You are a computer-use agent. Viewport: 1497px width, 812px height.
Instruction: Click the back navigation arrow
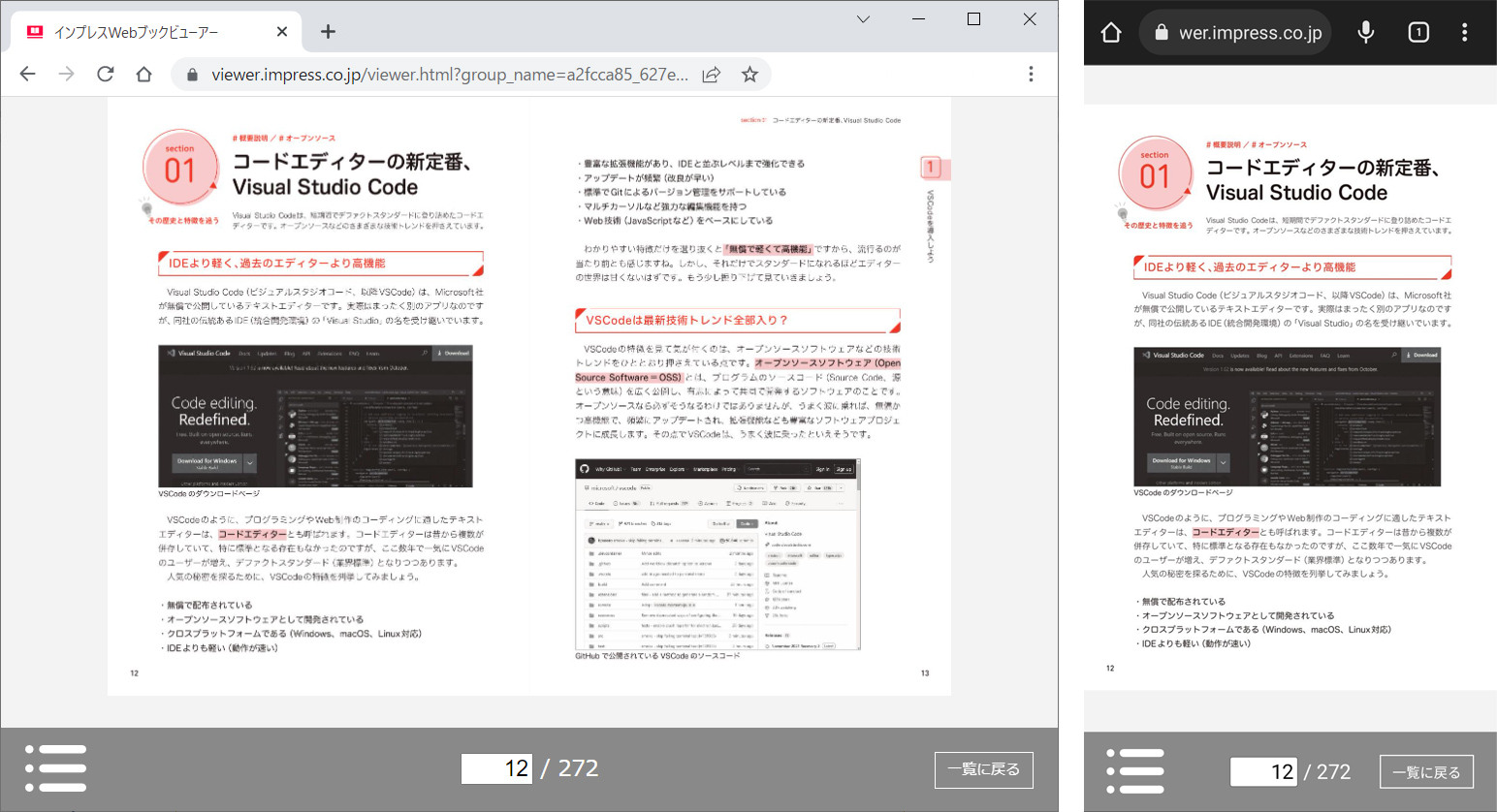[x=28, y=73]
